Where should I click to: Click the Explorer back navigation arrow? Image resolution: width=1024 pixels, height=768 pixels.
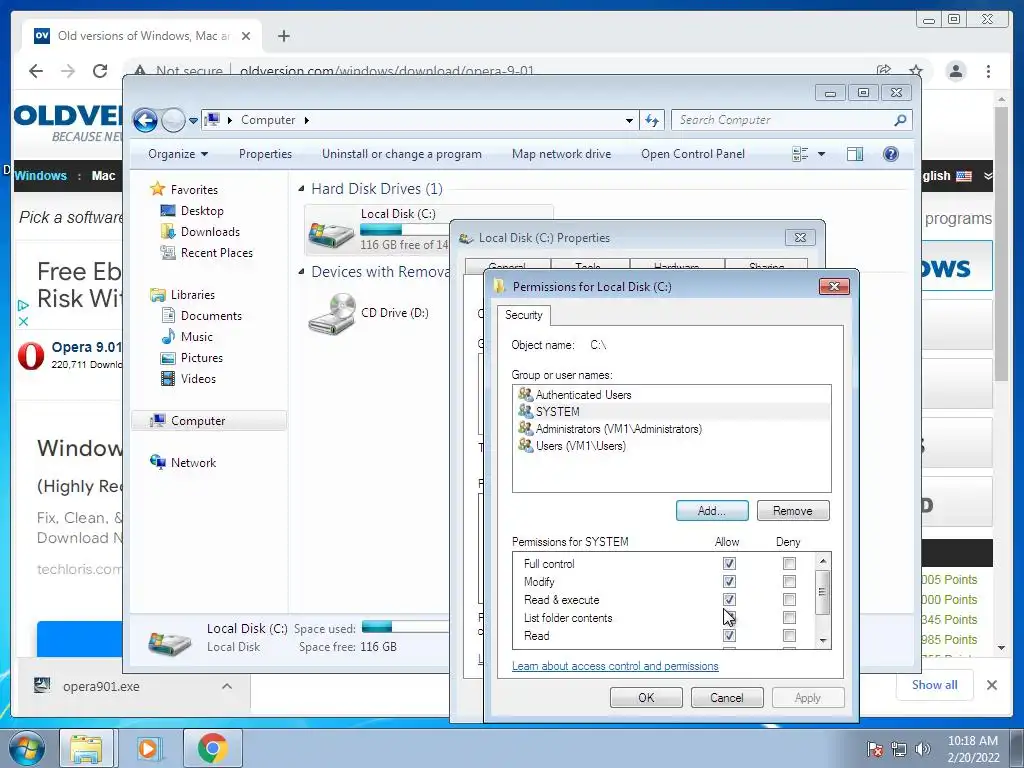click(145, 120)
